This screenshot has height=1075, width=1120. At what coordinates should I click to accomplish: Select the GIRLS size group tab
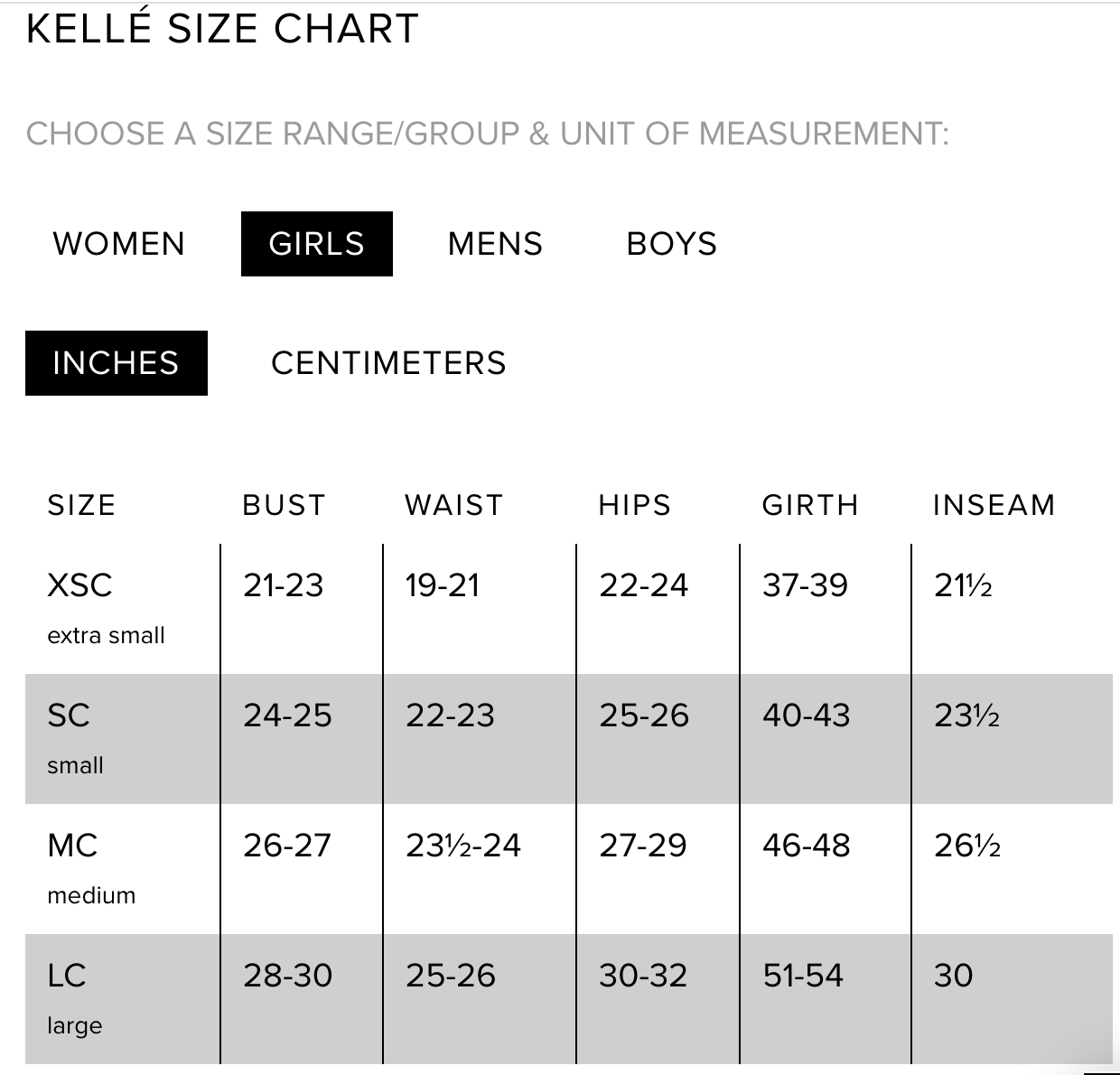click(x=316, y=244)
